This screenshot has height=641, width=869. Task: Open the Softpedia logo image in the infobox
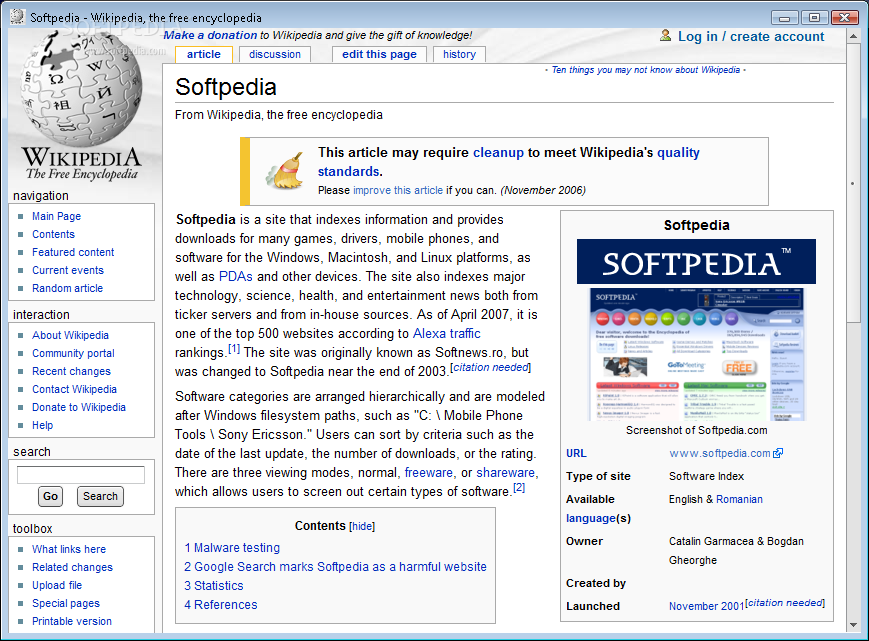(x=696, y=261)
